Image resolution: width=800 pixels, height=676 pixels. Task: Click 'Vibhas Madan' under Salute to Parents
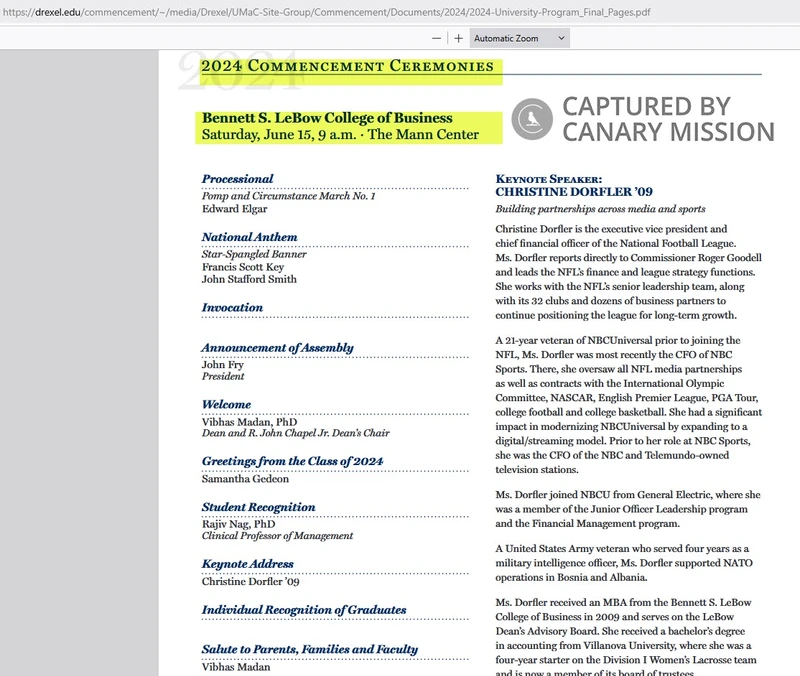236,667
